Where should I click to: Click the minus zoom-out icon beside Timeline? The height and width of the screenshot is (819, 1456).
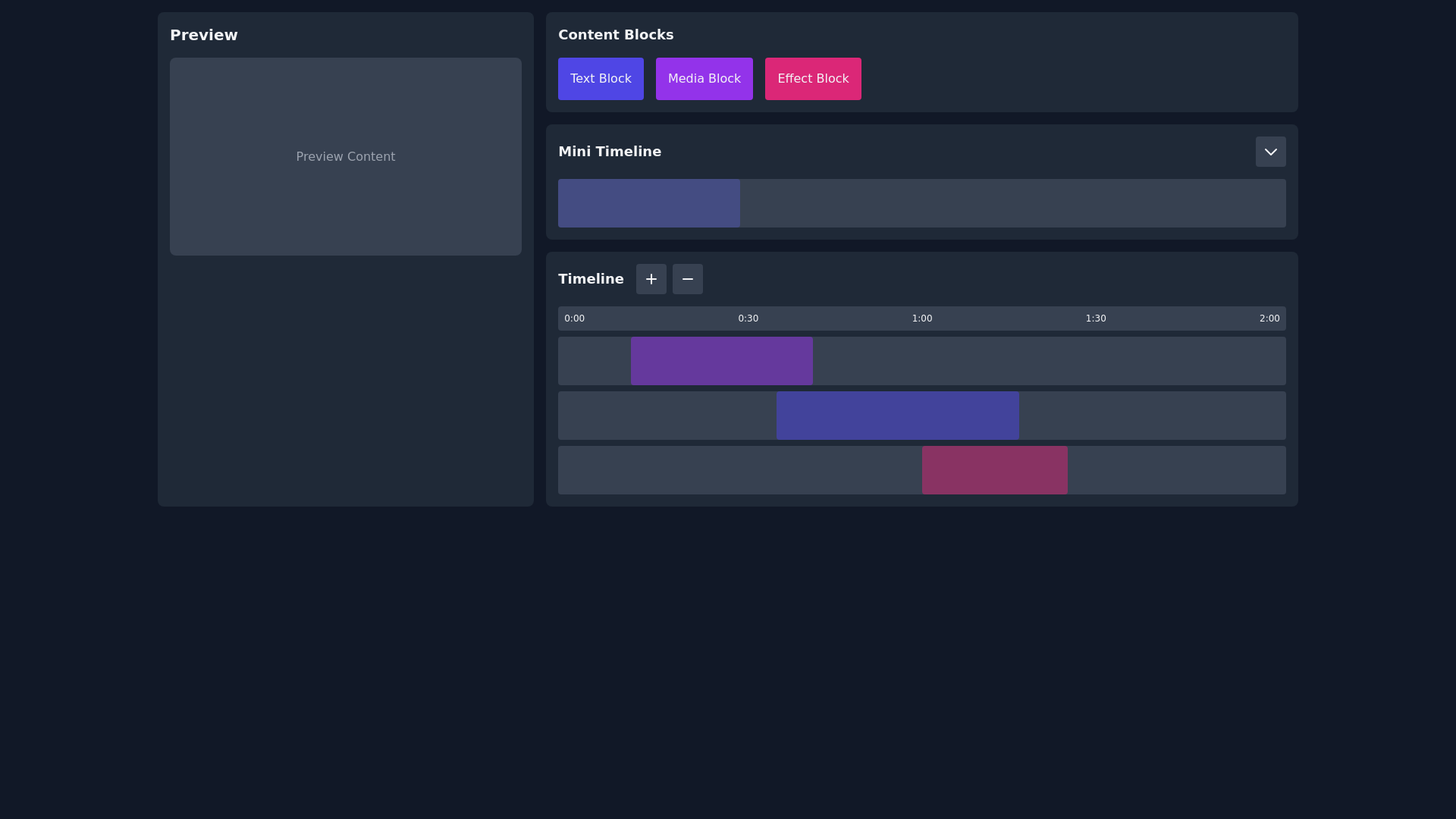pyautogui.click(x=687, y=279)
